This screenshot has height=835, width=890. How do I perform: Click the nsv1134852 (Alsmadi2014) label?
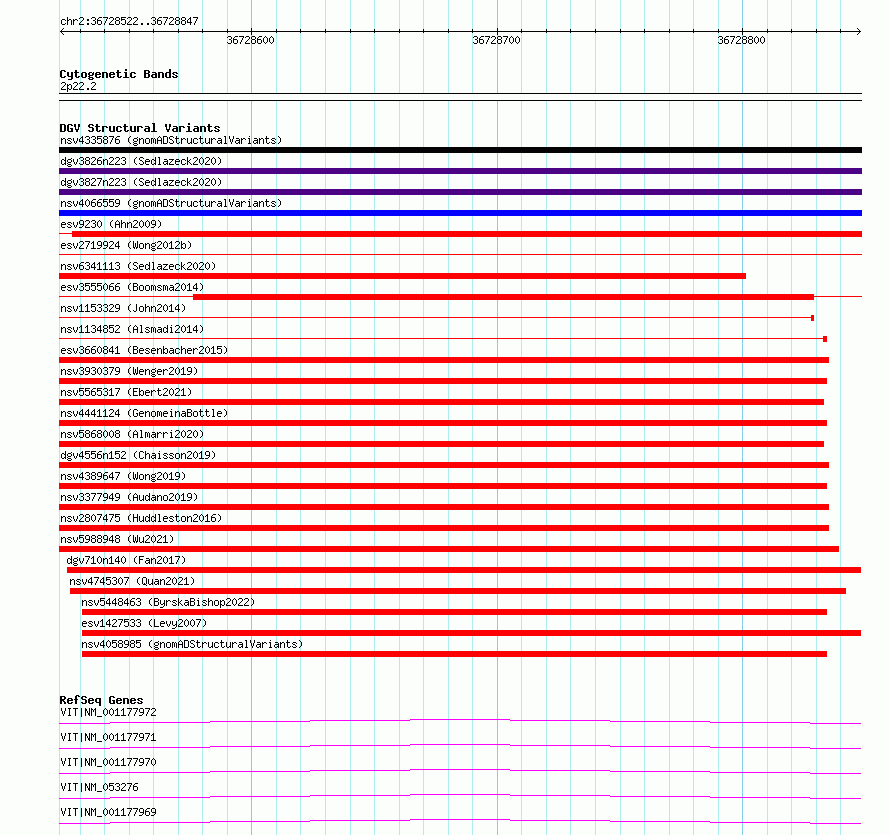132,329
